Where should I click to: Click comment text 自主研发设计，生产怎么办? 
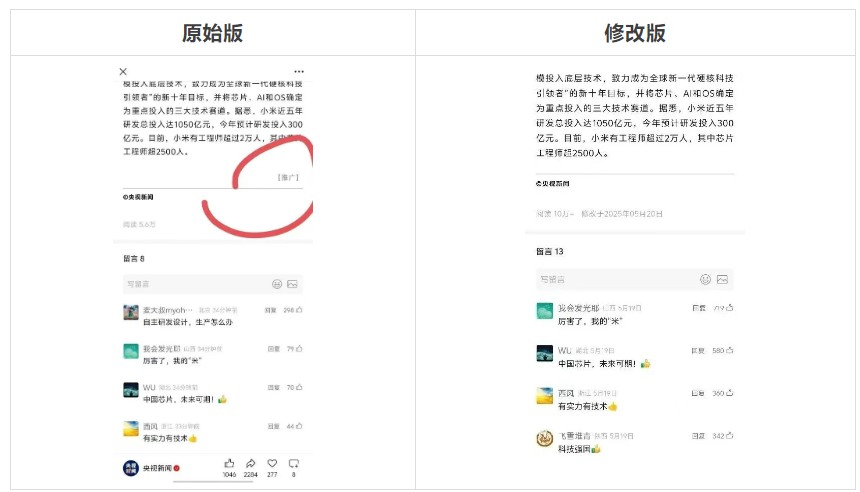pos(188,322)
